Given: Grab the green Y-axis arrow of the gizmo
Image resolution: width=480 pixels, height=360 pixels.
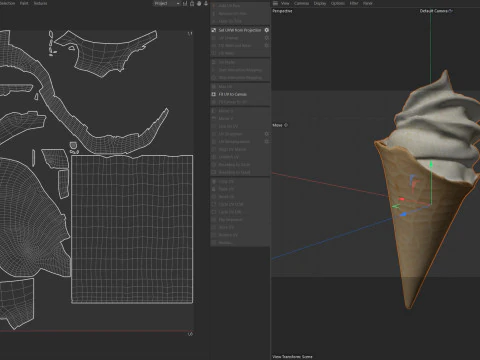Looking at the screenshot, I should [431, 164].
